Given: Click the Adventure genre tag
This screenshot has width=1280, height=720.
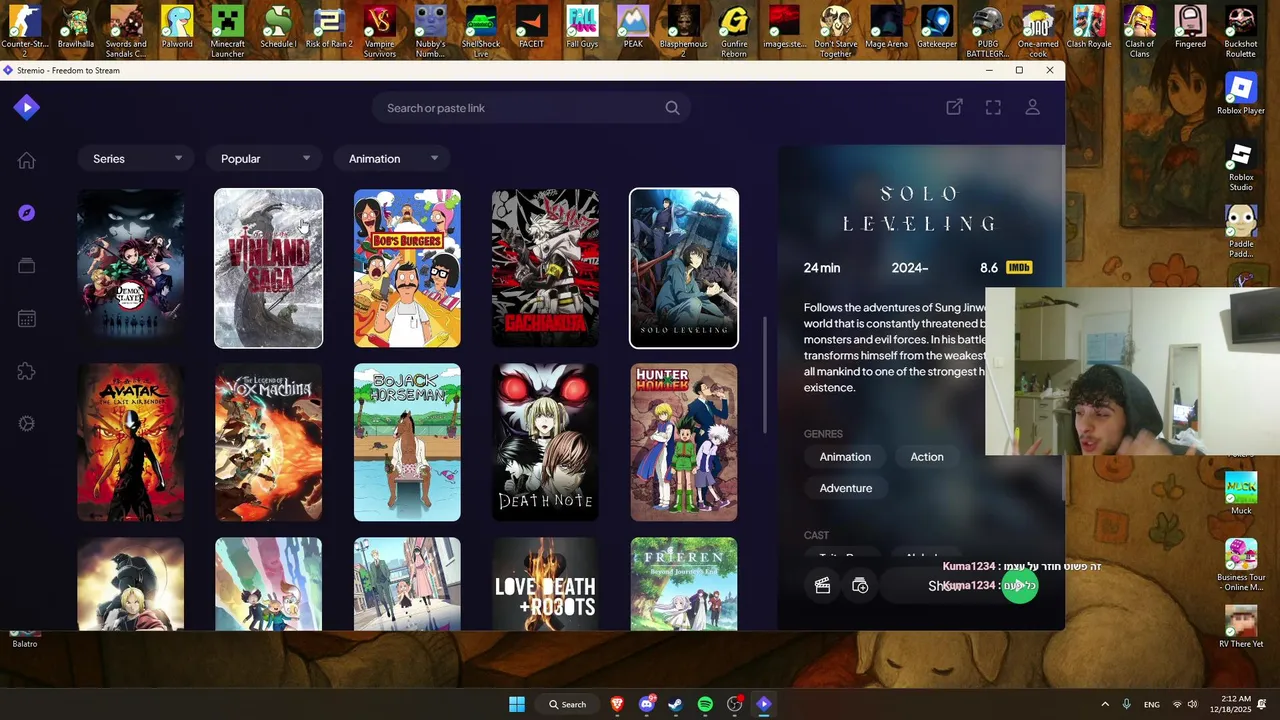Looking at the screenshot, I should pos(846,488).
